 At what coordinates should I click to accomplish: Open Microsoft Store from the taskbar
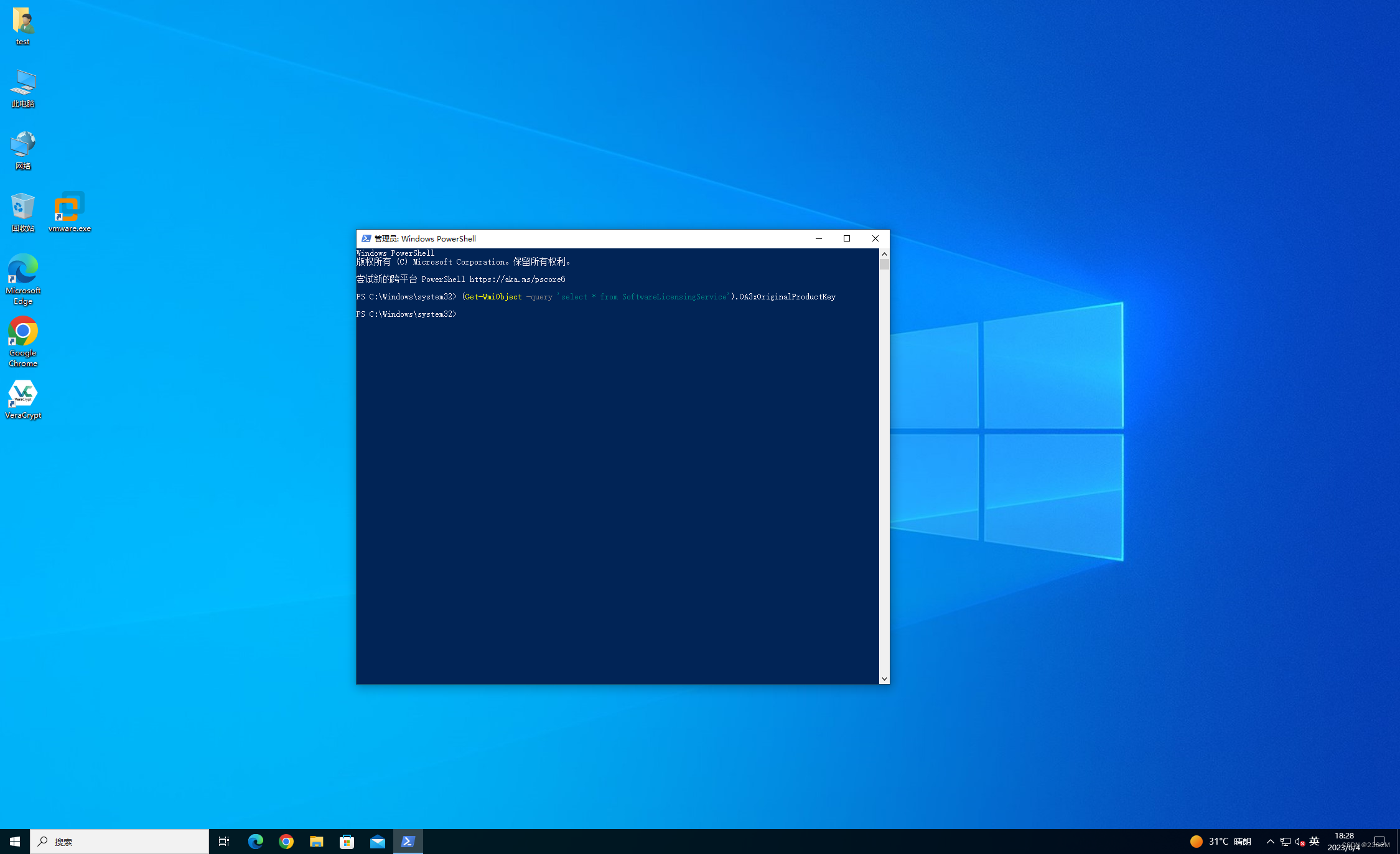coord(347,842)
